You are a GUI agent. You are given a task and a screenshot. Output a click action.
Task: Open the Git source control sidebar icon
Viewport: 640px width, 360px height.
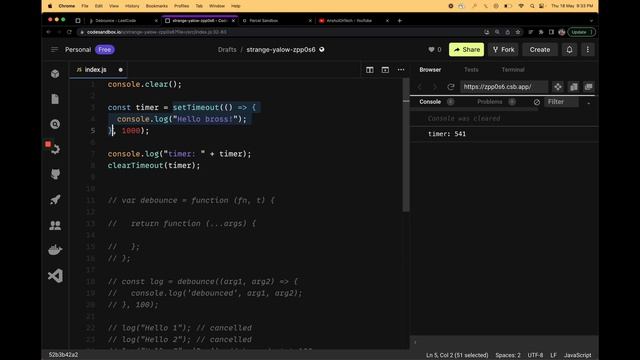(x=55, y=149)
